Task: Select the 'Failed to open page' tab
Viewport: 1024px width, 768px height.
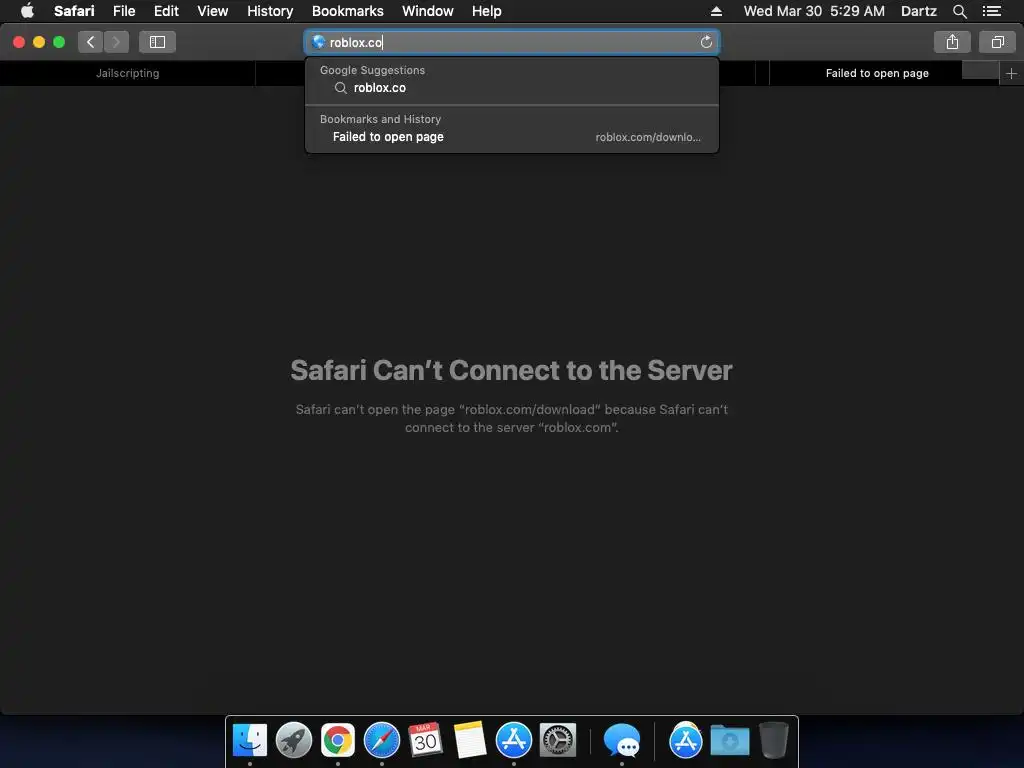Action: [x=877, y=73]
